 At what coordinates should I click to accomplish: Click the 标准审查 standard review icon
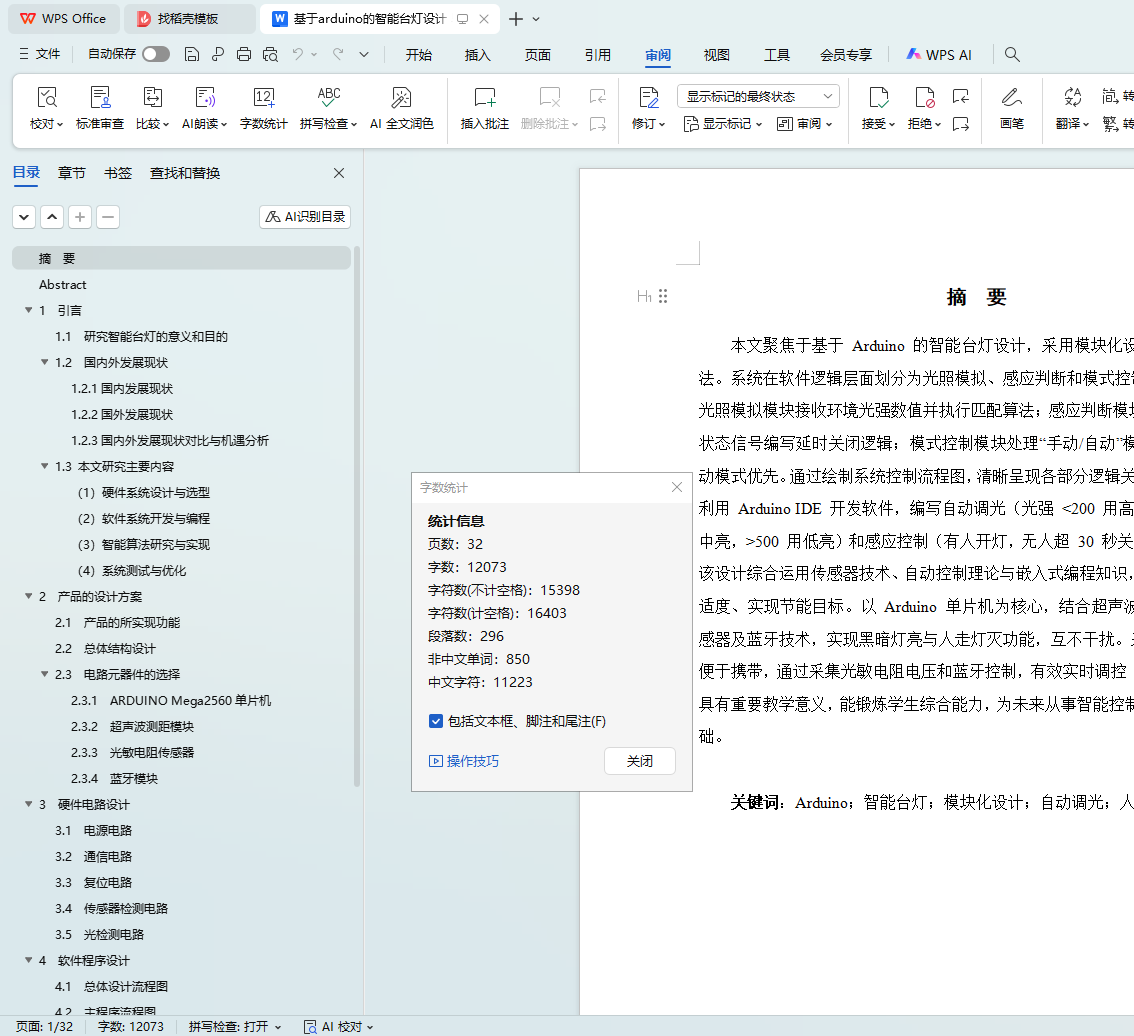(x=100, y=98)
